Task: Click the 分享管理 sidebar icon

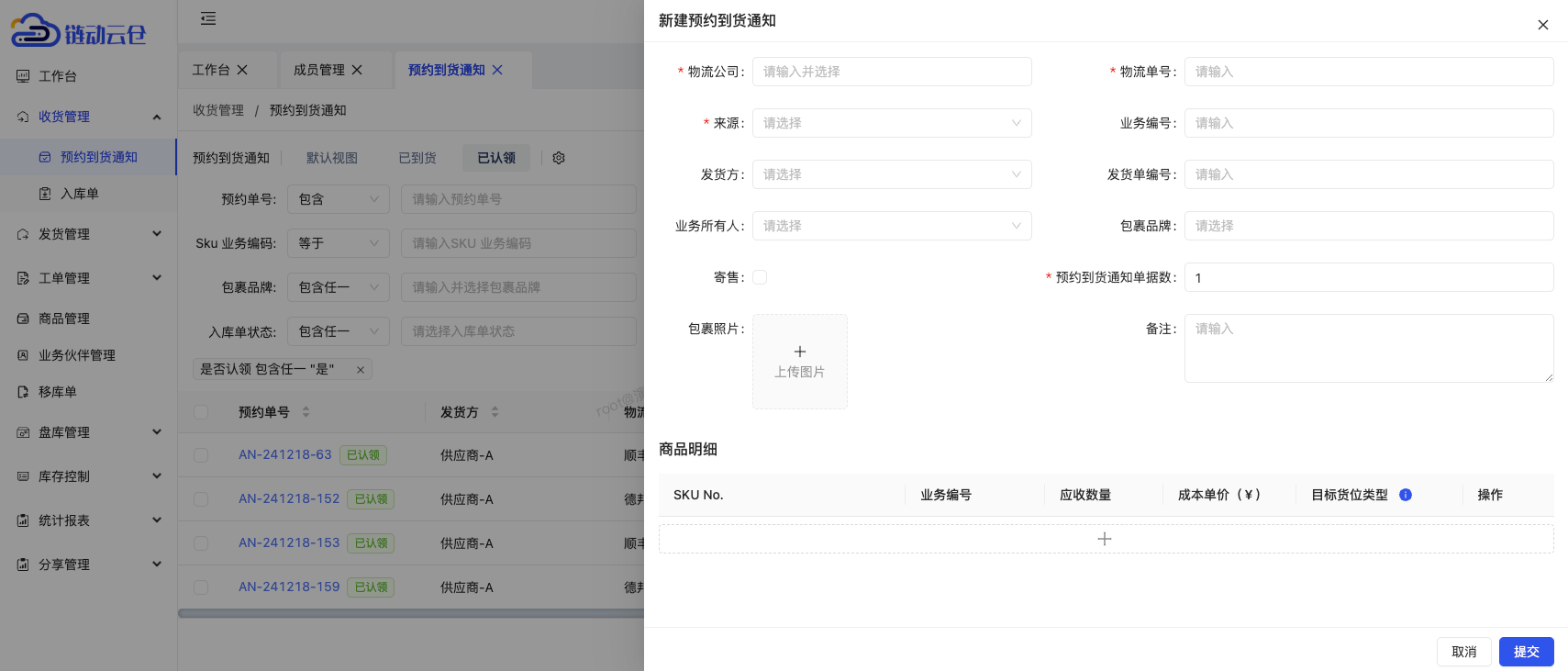Action: click(23, 565)
